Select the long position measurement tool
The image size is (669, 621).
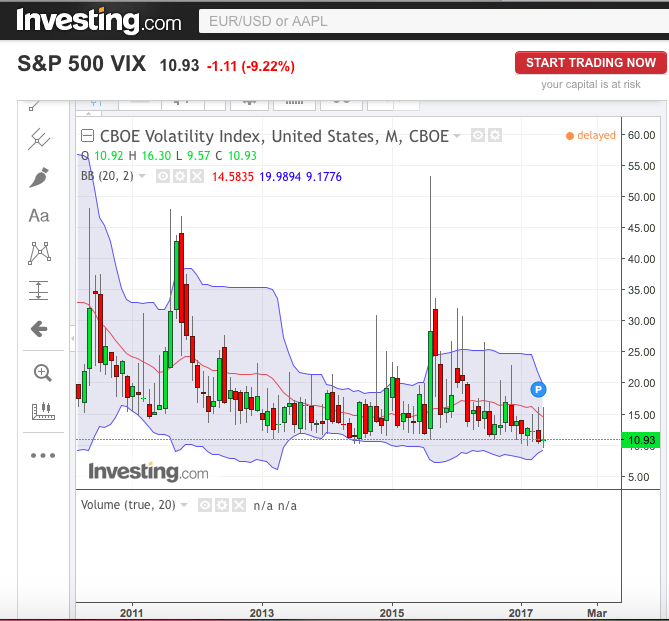click(x=38, y=291)
